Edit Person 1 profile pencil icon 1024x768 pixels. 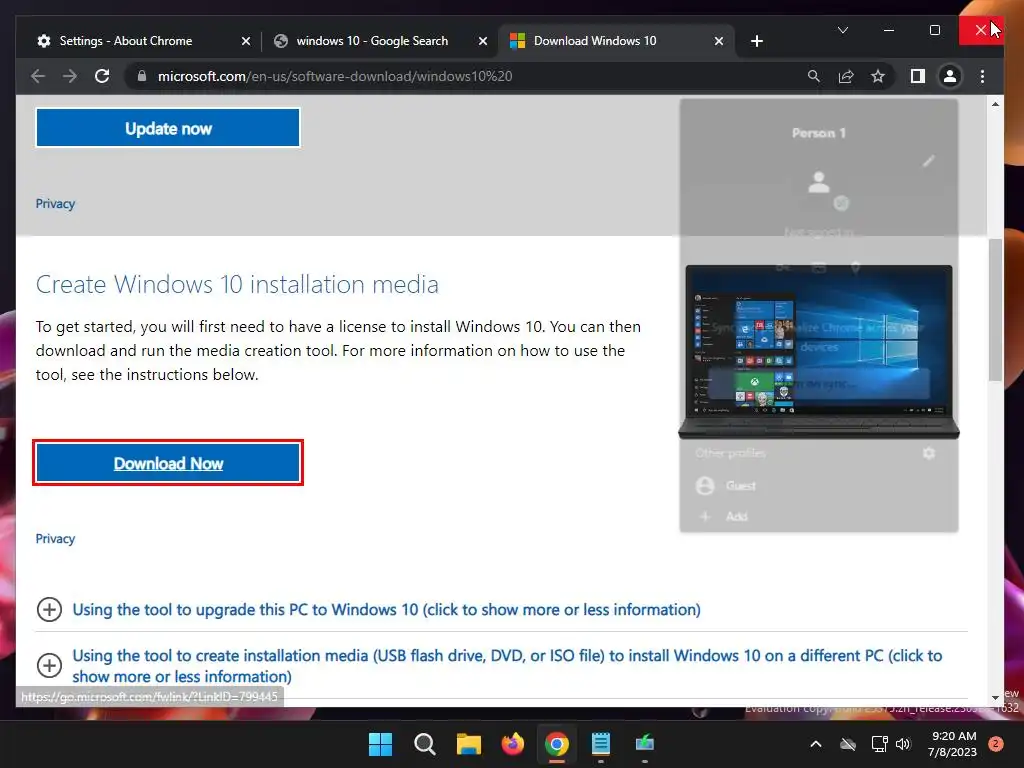click(x=929, y=161)
